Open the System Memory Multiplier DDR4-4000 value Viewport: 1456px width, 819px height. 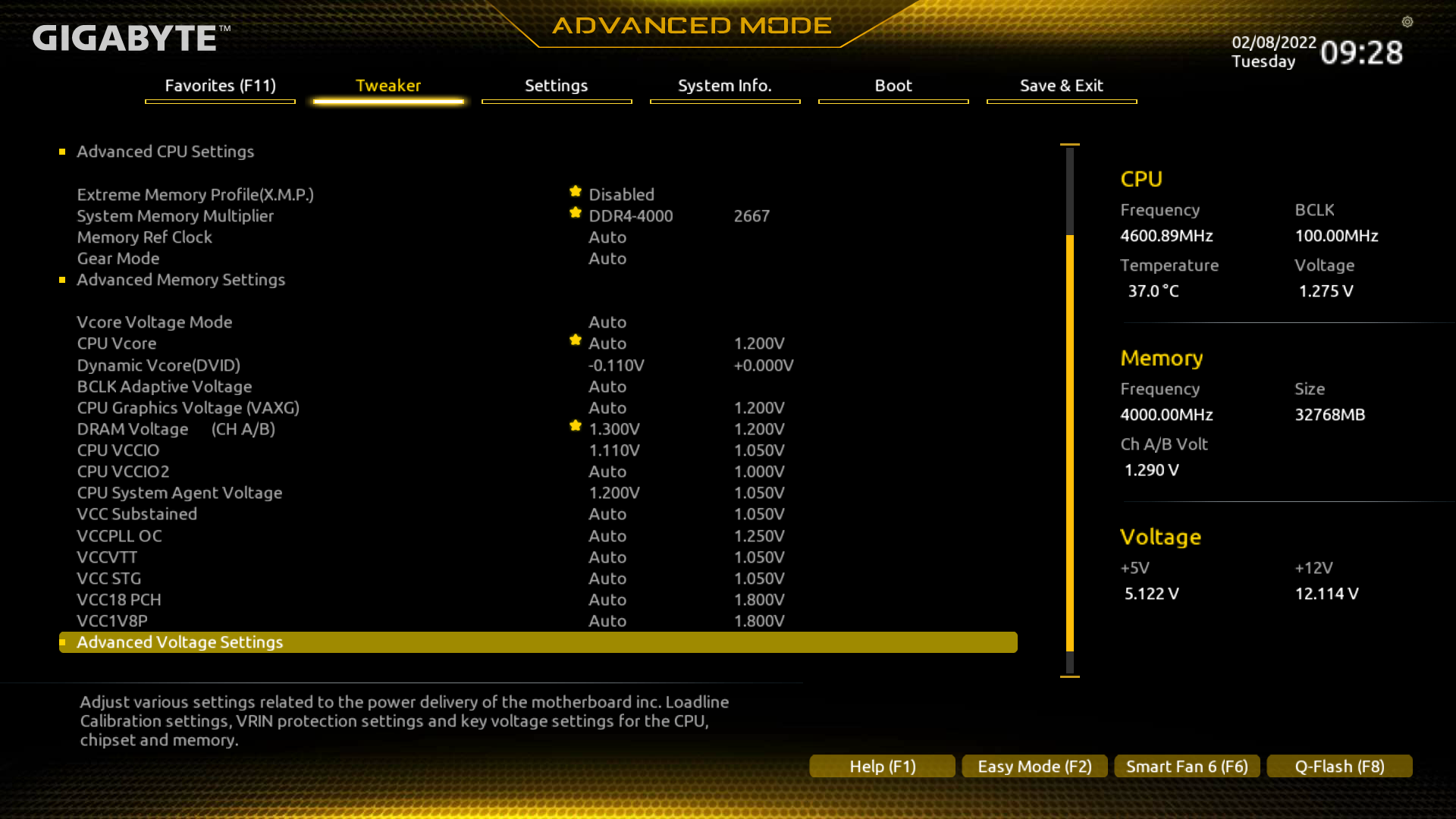[x=630, y=216]
